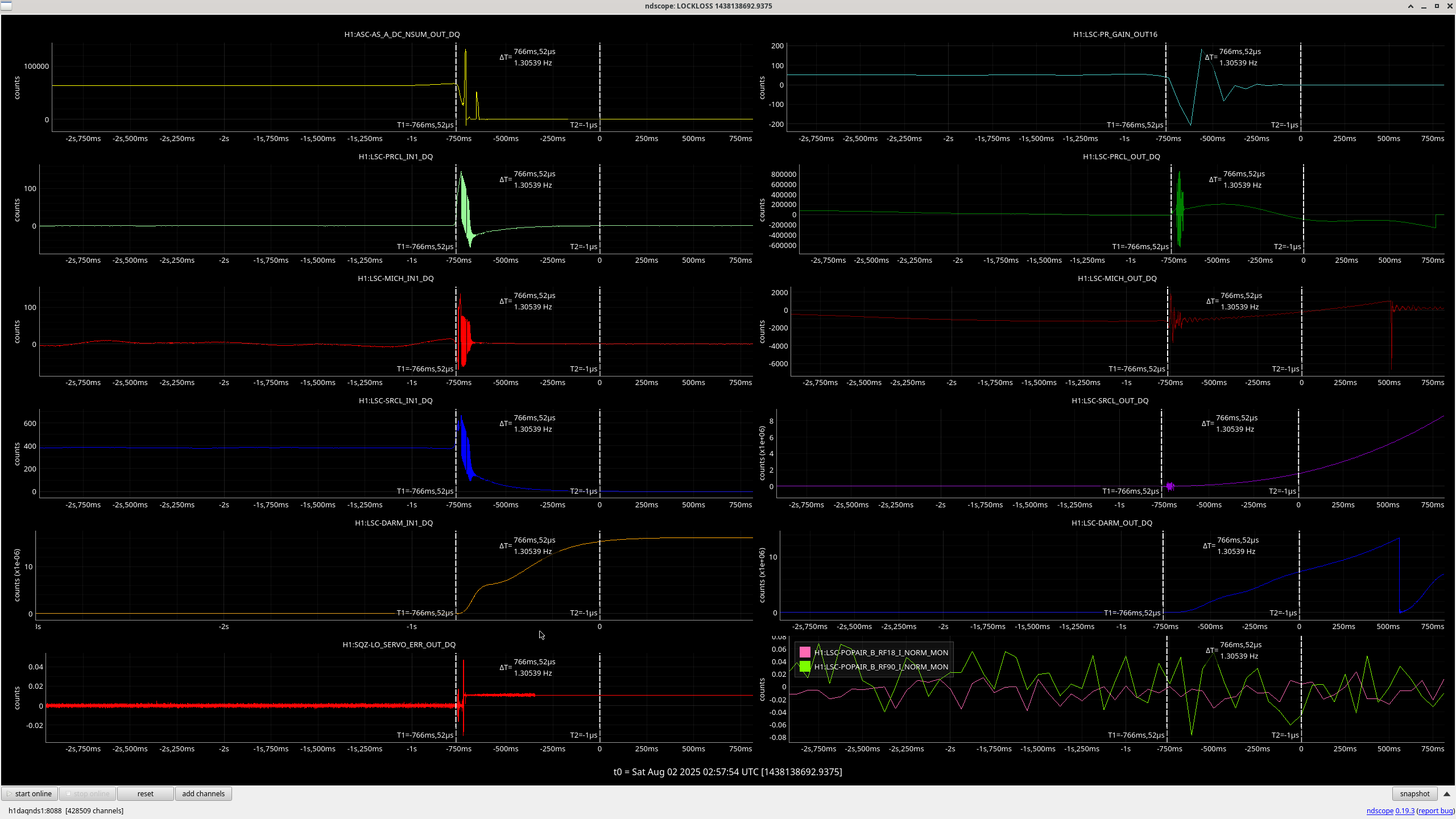Click T1 cursor label in MICH_OUT plot
The image size is (1456, 819).
(1137, 369)
